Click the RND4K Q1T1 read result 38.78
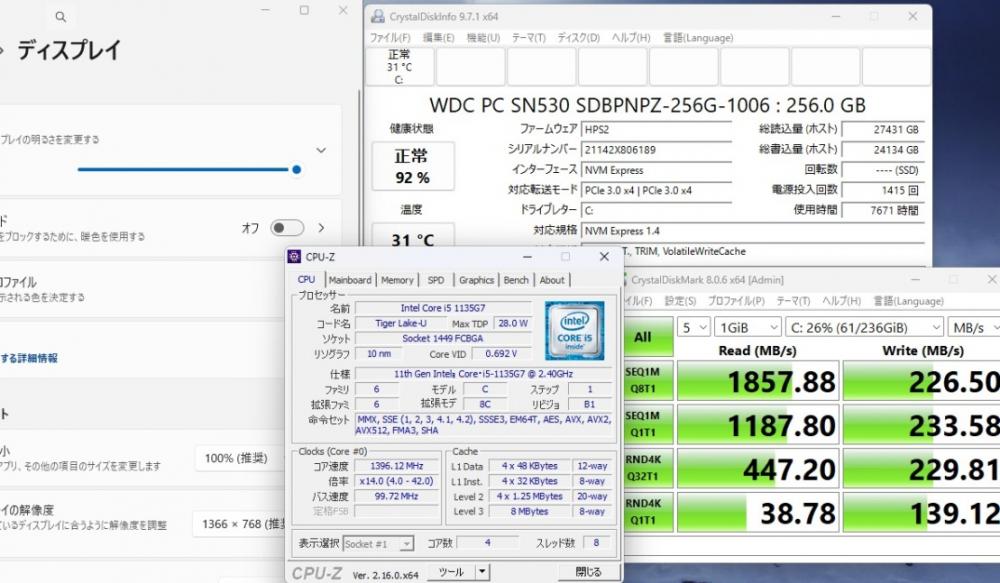This screenshot has height=583, width=1000. click(758, 512)
